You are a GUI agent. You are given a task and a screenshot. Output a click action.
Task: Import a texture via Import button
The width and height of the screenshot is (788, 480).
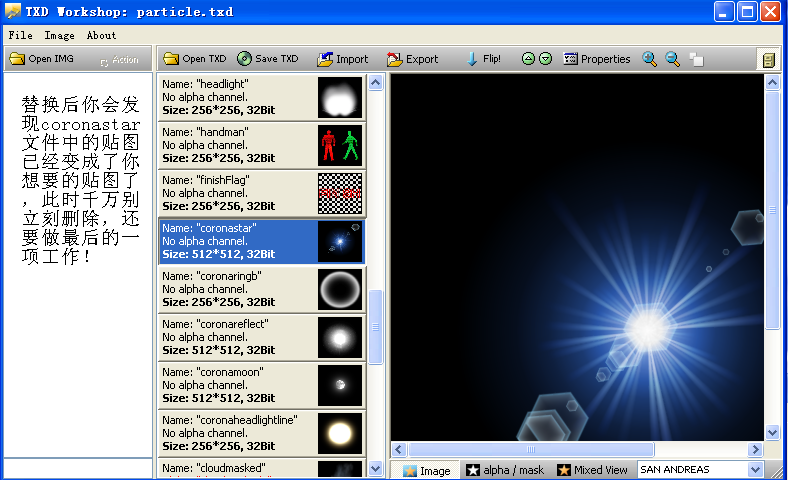[x=343, y=59]
